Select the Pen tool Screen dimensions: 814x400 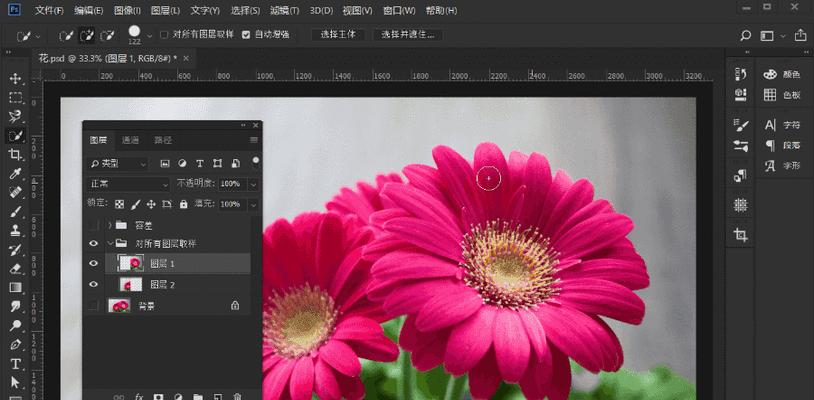tap(15, 344)
